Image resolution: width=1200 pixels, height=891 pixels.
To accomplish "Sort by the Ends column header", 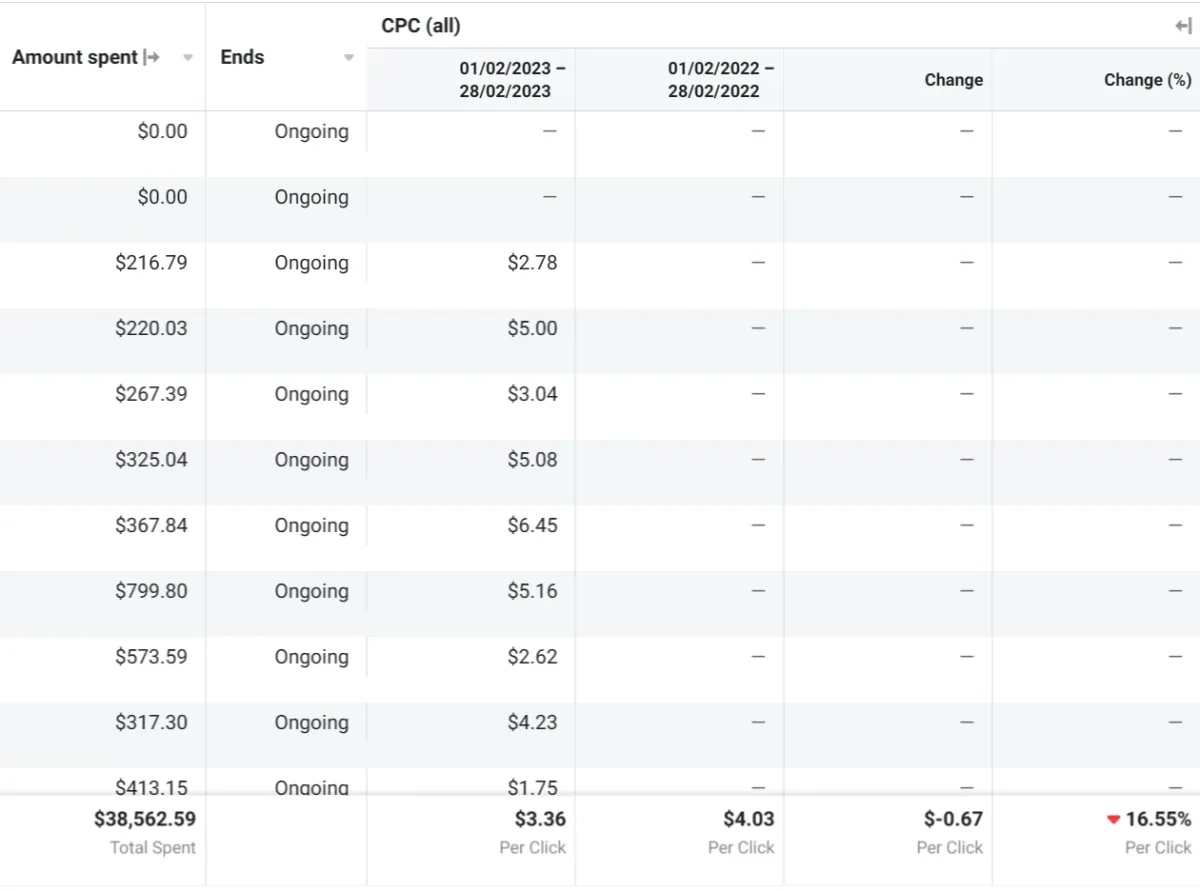I will [242, 57].
